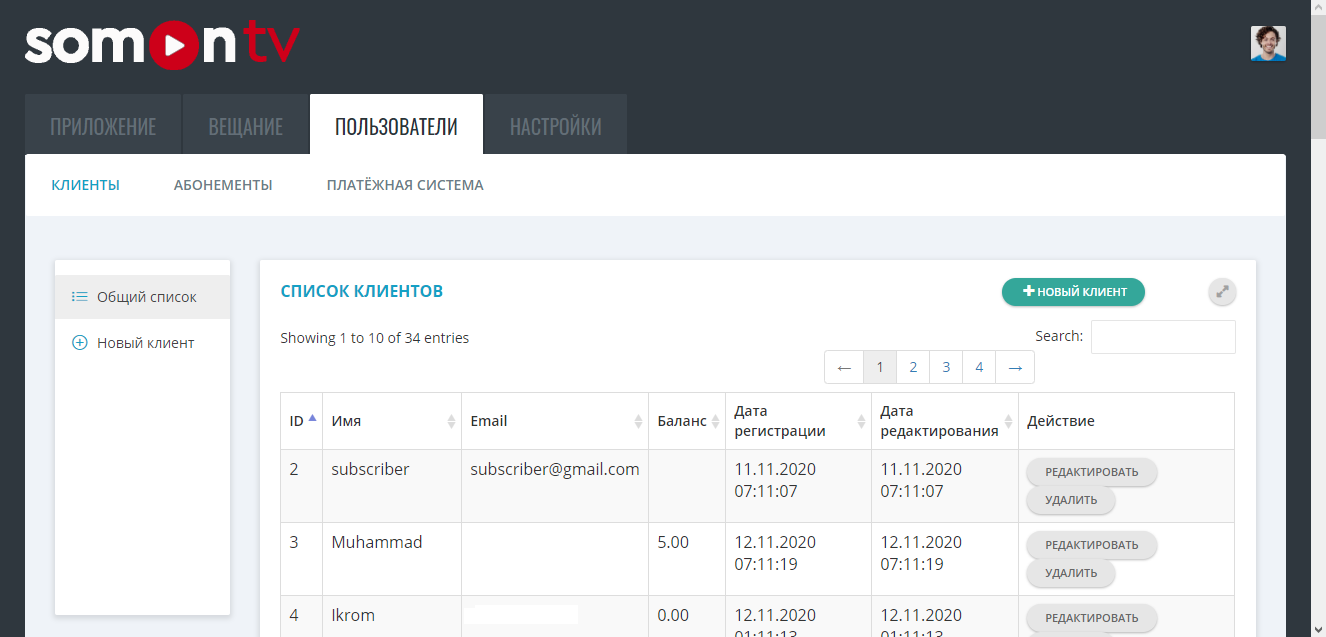
Task: Delete the Muhammad client row
Action: click(1070, 573)
